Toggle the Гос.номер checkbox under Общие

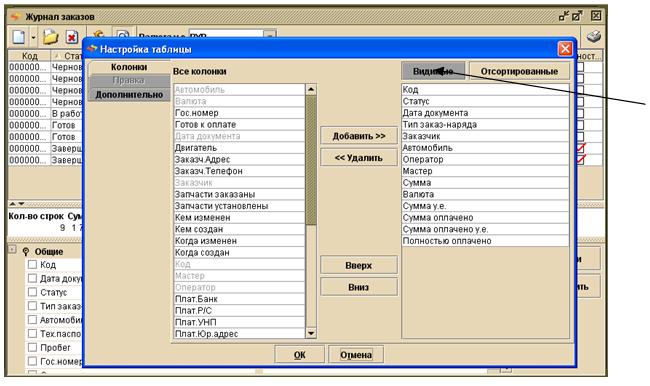32,361
